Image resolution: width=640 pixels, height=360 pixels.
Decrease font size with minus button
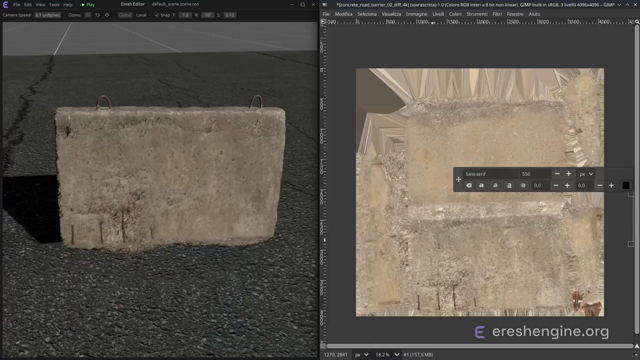[557, 174]
